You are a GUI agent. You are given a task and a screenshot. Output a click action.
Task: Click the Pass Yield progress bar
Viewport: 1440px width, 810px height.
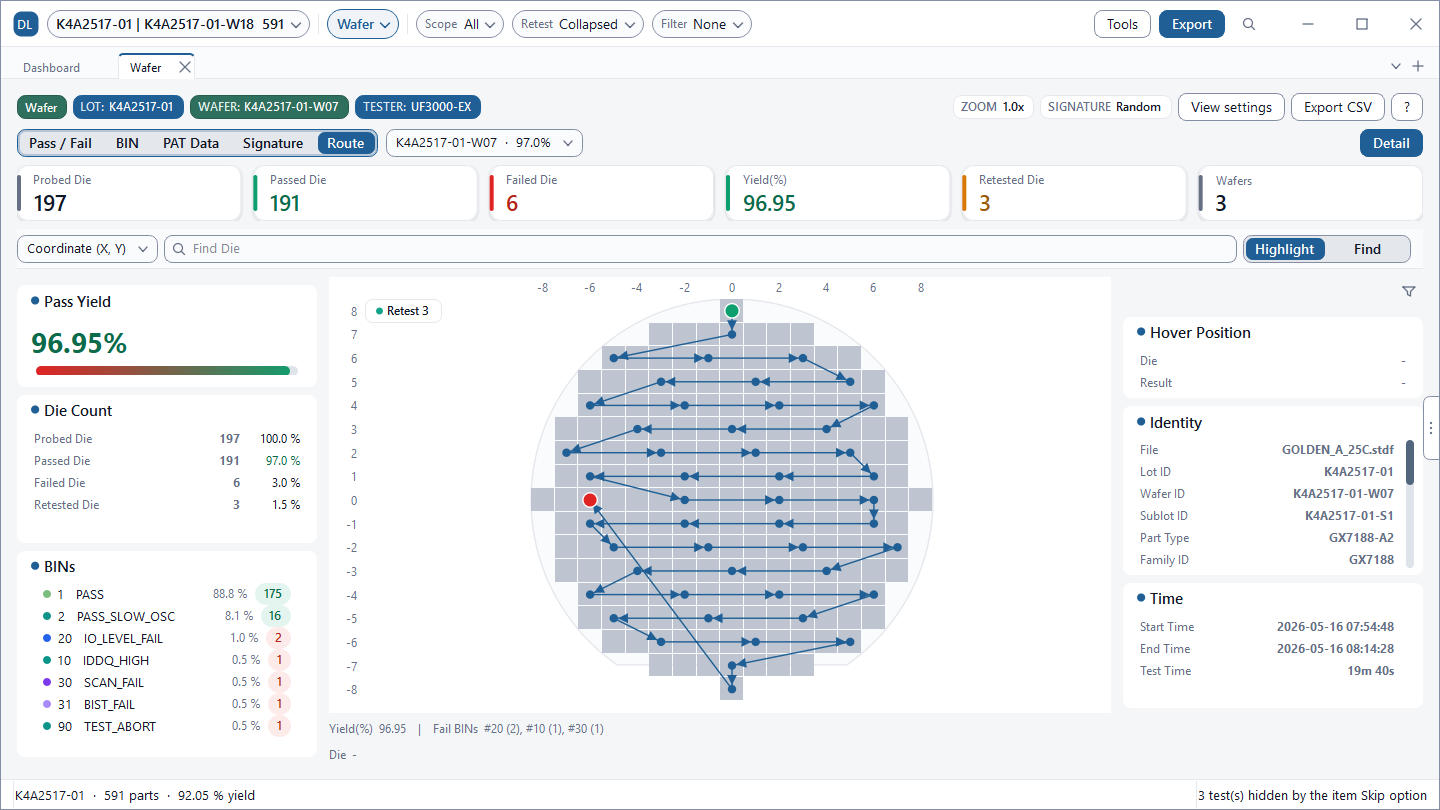166,371
